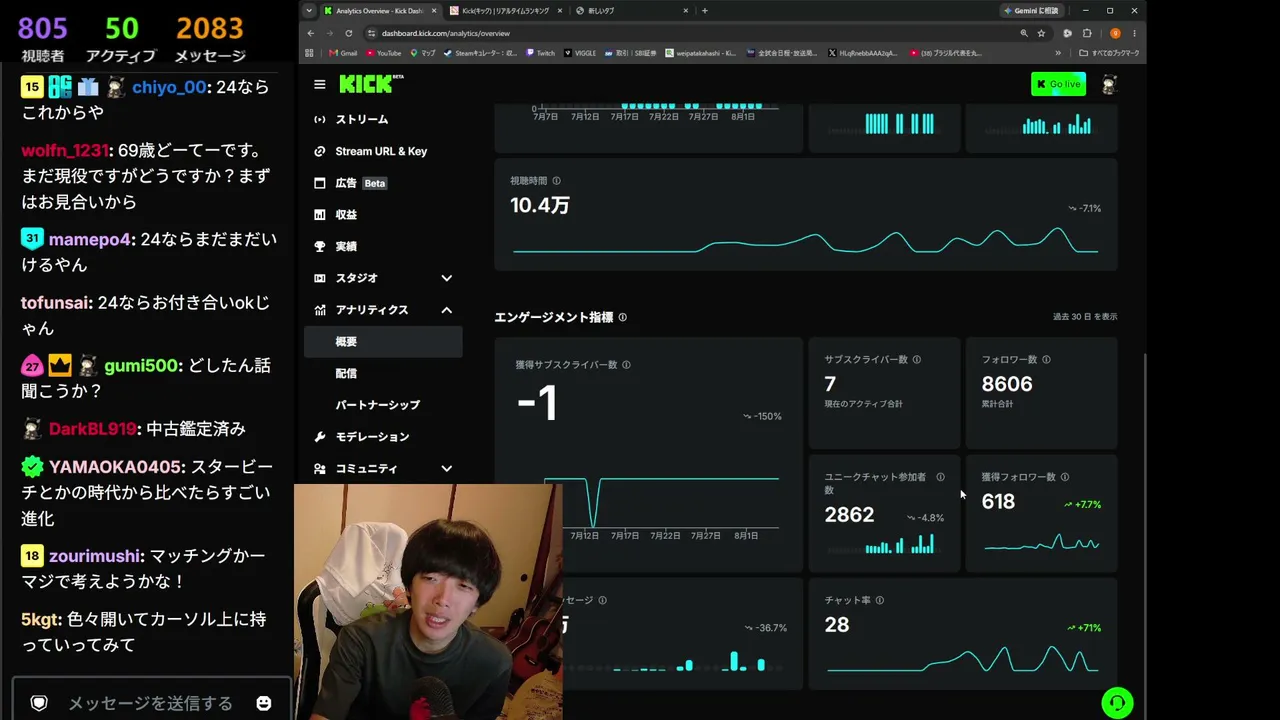
Task: Open the VIGGLE bookmark
Action: tap(582, 53)
